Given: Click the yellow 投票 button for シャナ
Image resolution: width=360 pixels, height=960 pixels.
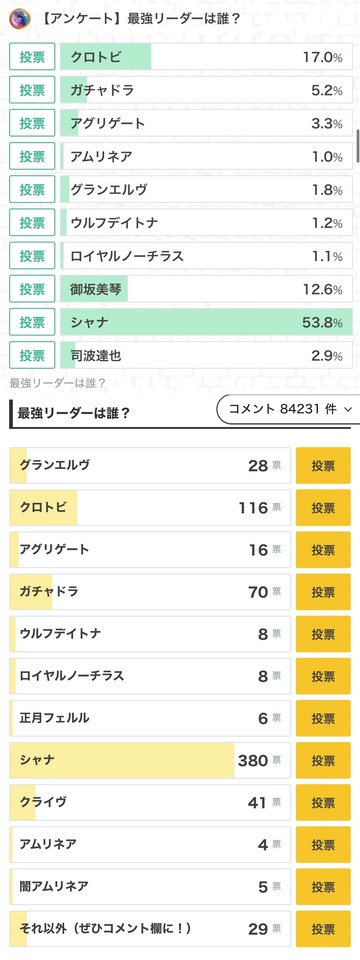Looking at the screenshot, I should 323,760.
